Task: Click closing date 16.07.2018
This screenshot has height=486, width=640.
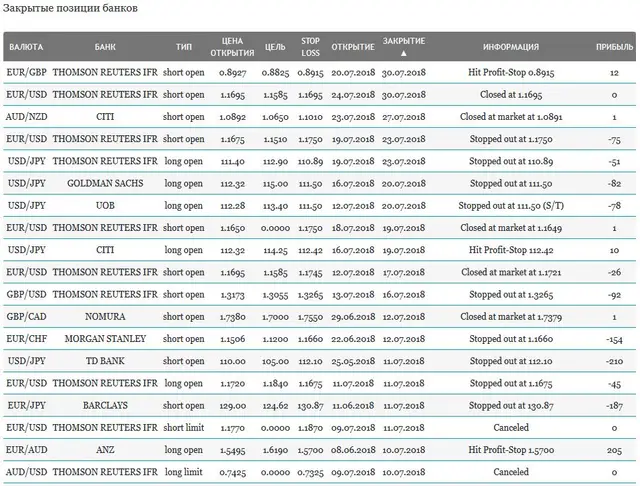Action: [x=404, y=295]
